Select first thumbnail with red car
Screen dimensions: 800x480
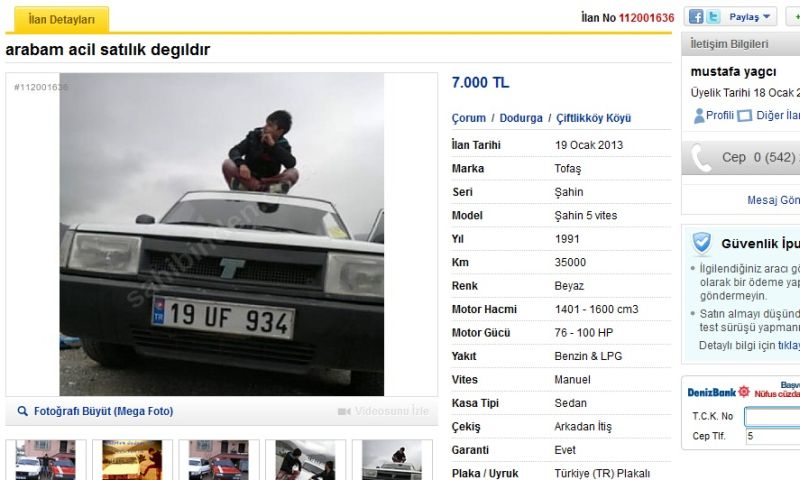(x=45, y=460)
